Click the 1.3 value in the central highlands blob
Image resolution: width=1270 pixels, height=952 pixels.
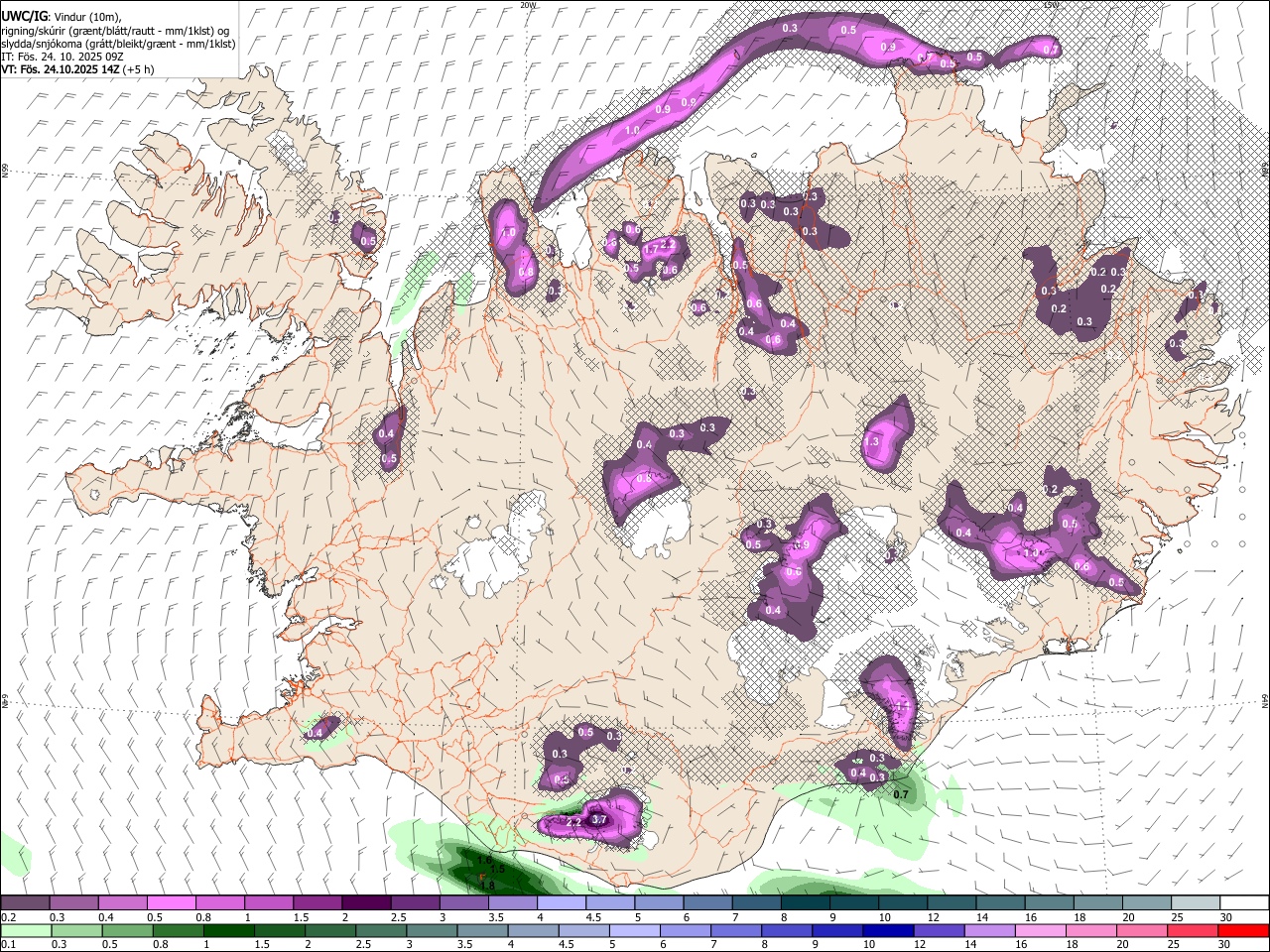872,441
